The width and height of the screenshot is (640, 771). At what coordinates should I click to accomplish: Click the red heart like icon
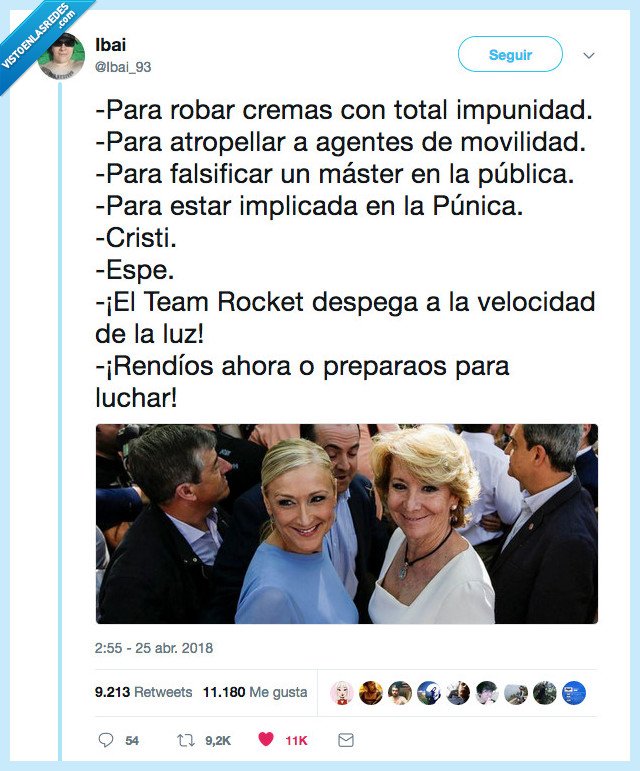click(x=265, y=739)
